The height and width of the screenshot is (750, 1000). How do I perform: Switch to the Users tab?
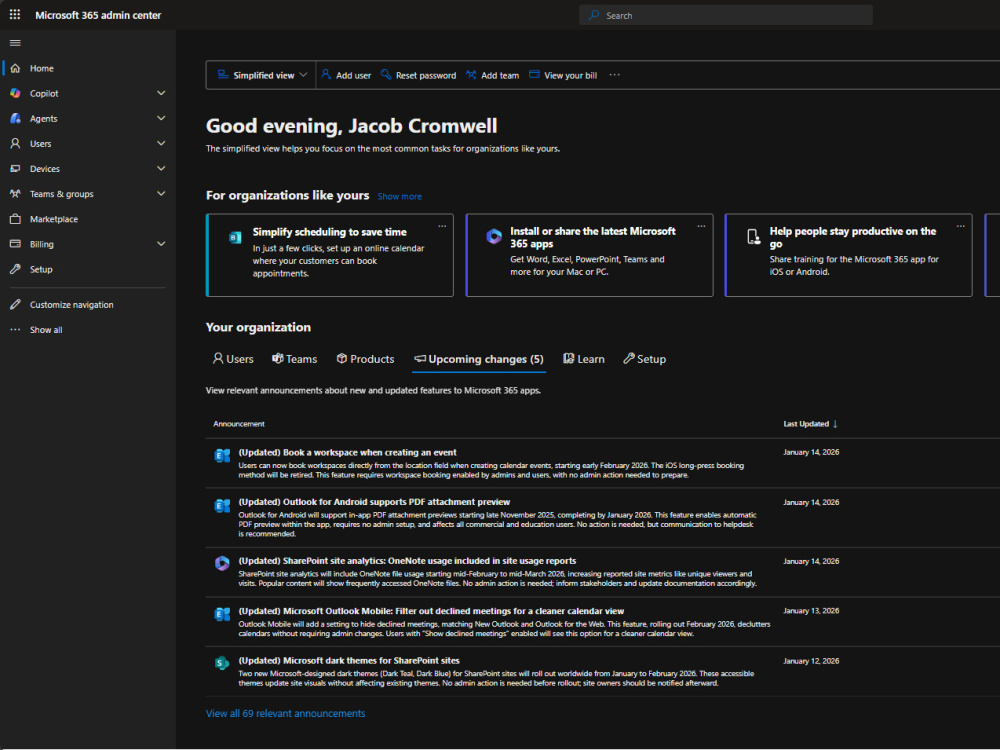coord(233,359)
